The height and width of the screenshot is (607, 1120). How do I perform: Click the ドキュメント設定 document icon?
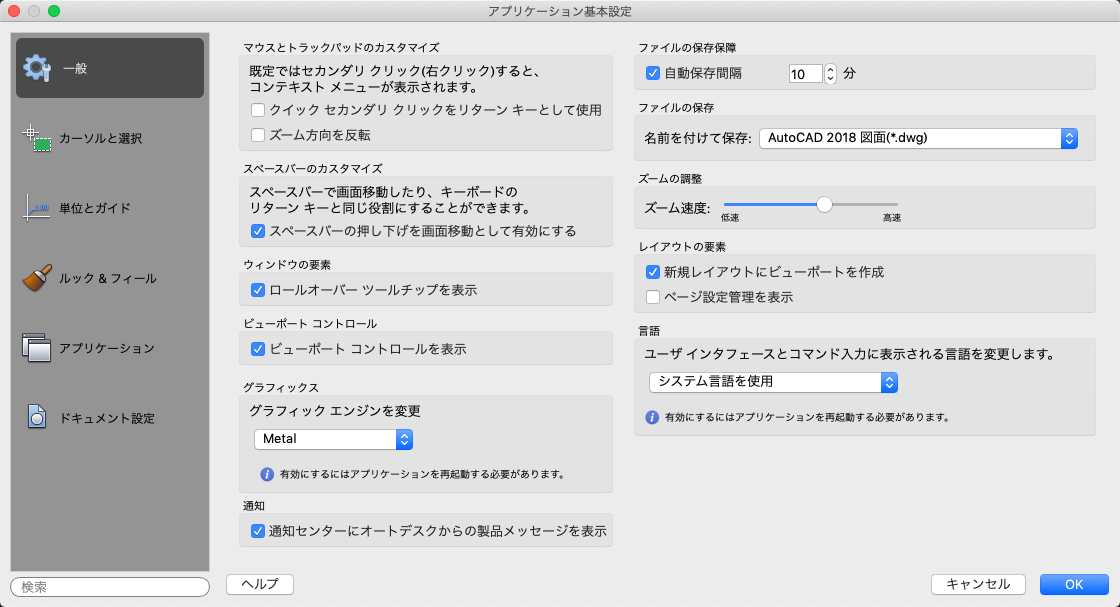[37, 418]
